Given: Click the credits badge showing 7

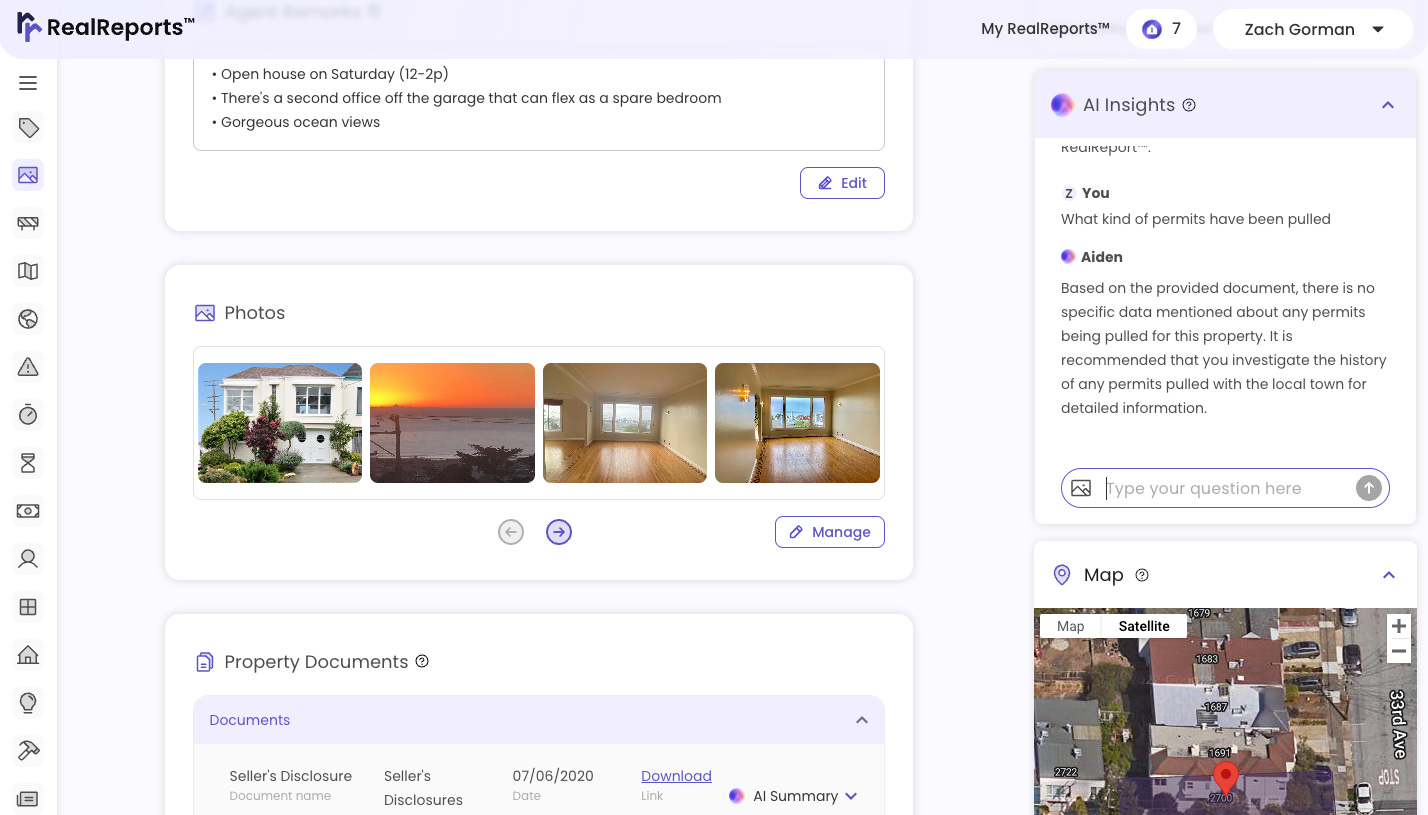Looking at the screenshot, I should 1161,29.
